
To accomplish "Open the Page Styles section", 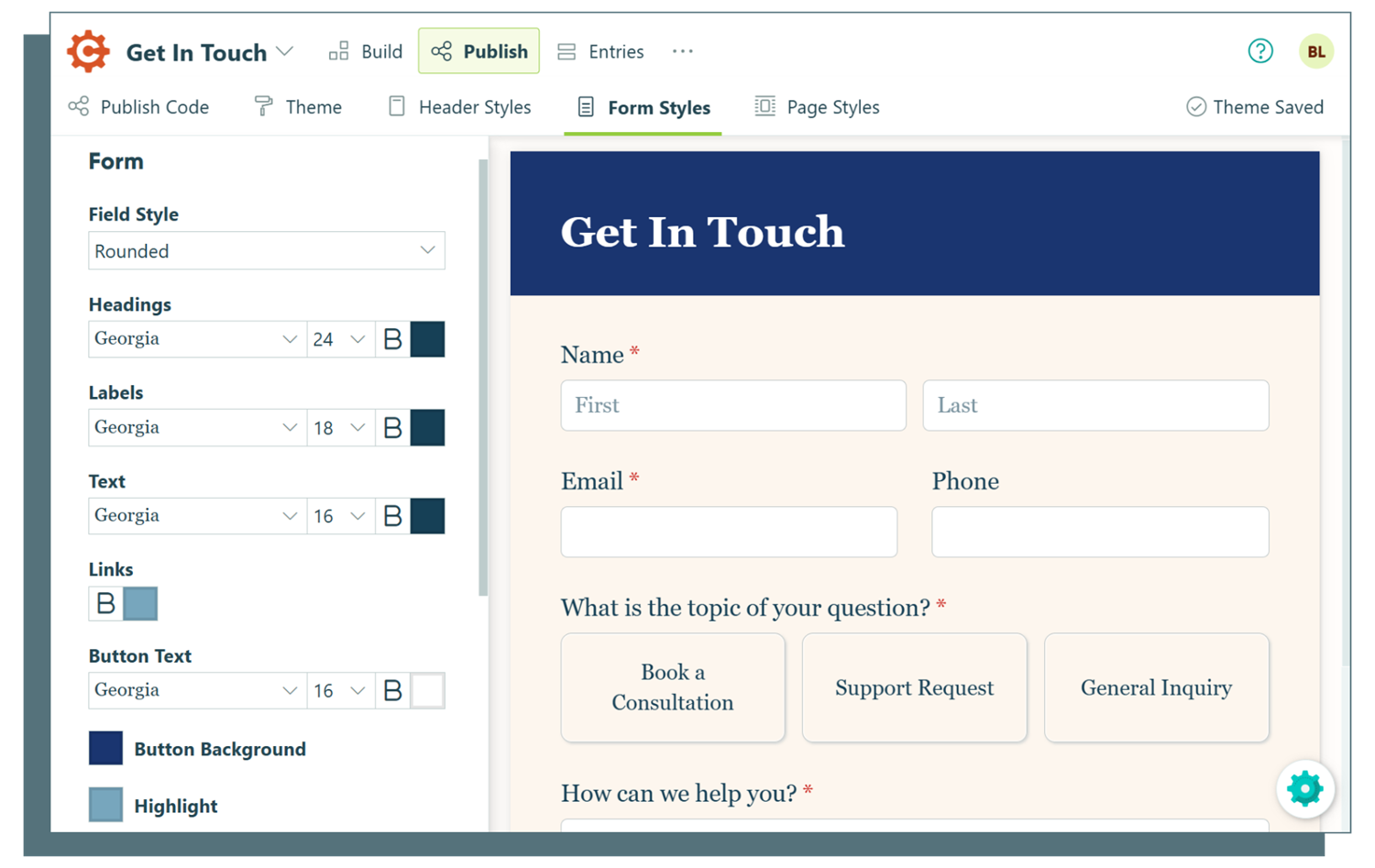I will pyautogui.click(x=817, y=107).
